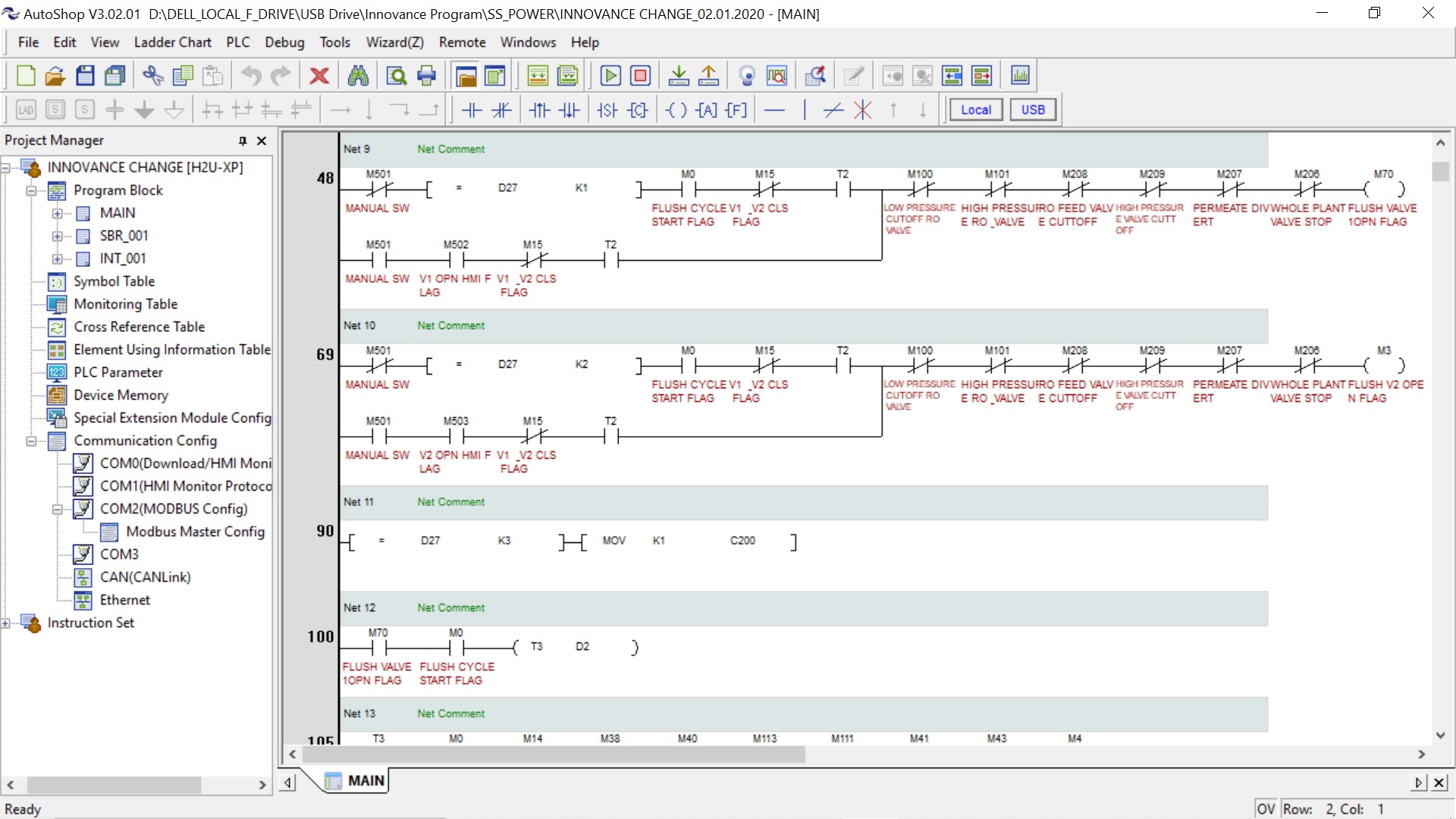Click the ladder editor horizontal scrollbar
1456x819 pixels.
pos(554,755)
